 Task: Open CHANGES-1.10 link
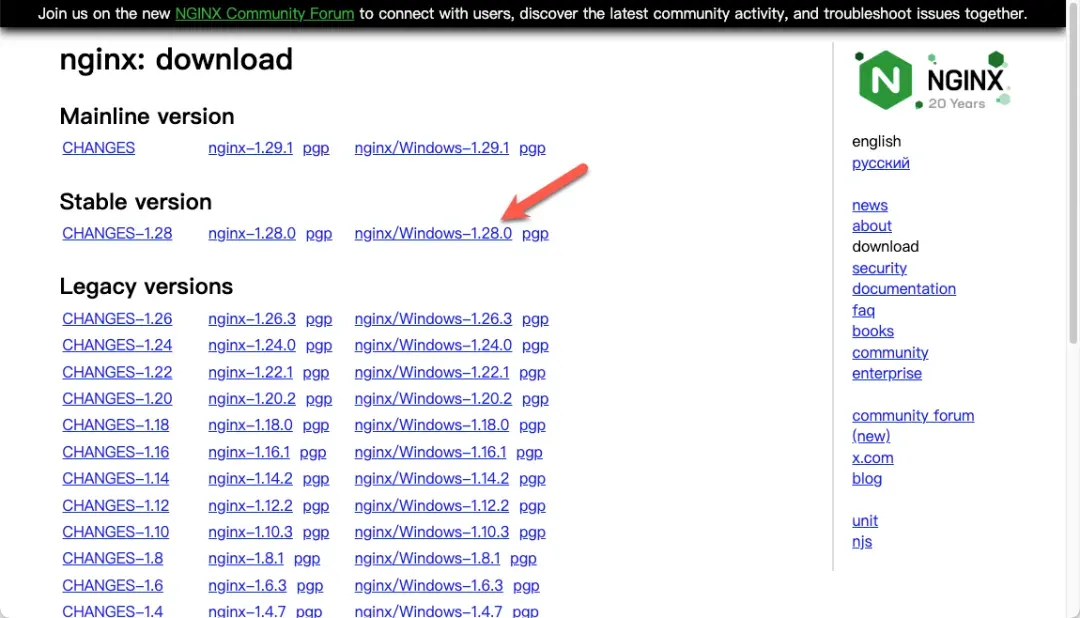pos(115,532)
